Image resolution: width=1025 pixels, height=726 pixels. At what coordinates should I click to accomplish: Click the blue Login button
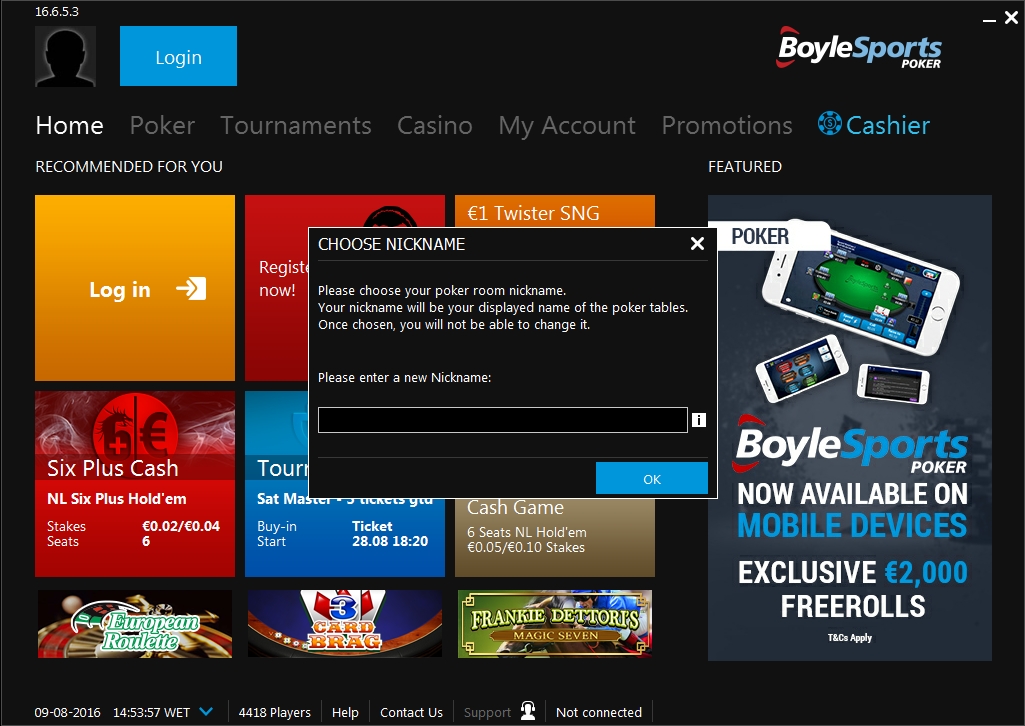[178, 56]
